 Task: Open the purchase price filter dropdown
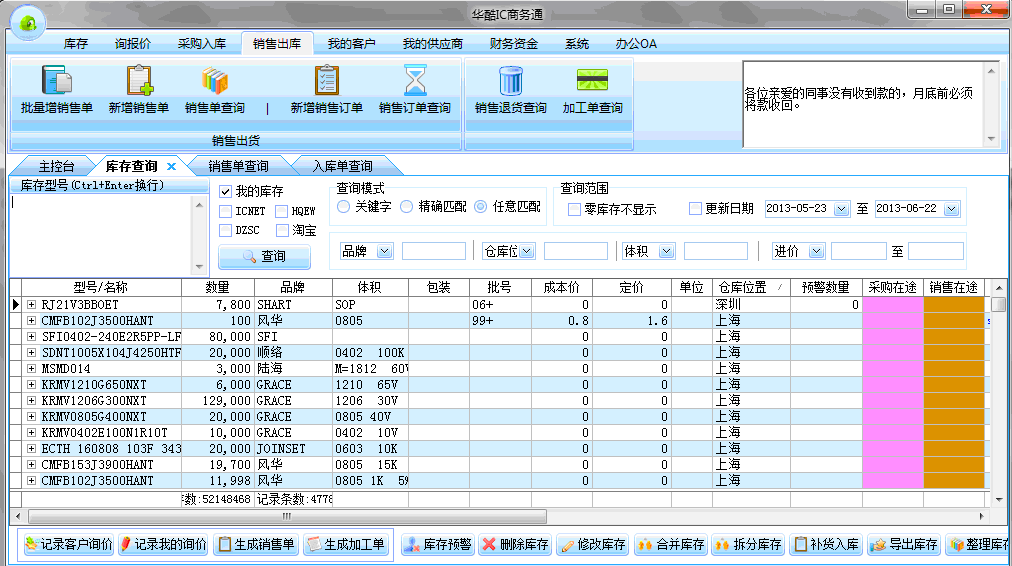click(x=816, y=251)
